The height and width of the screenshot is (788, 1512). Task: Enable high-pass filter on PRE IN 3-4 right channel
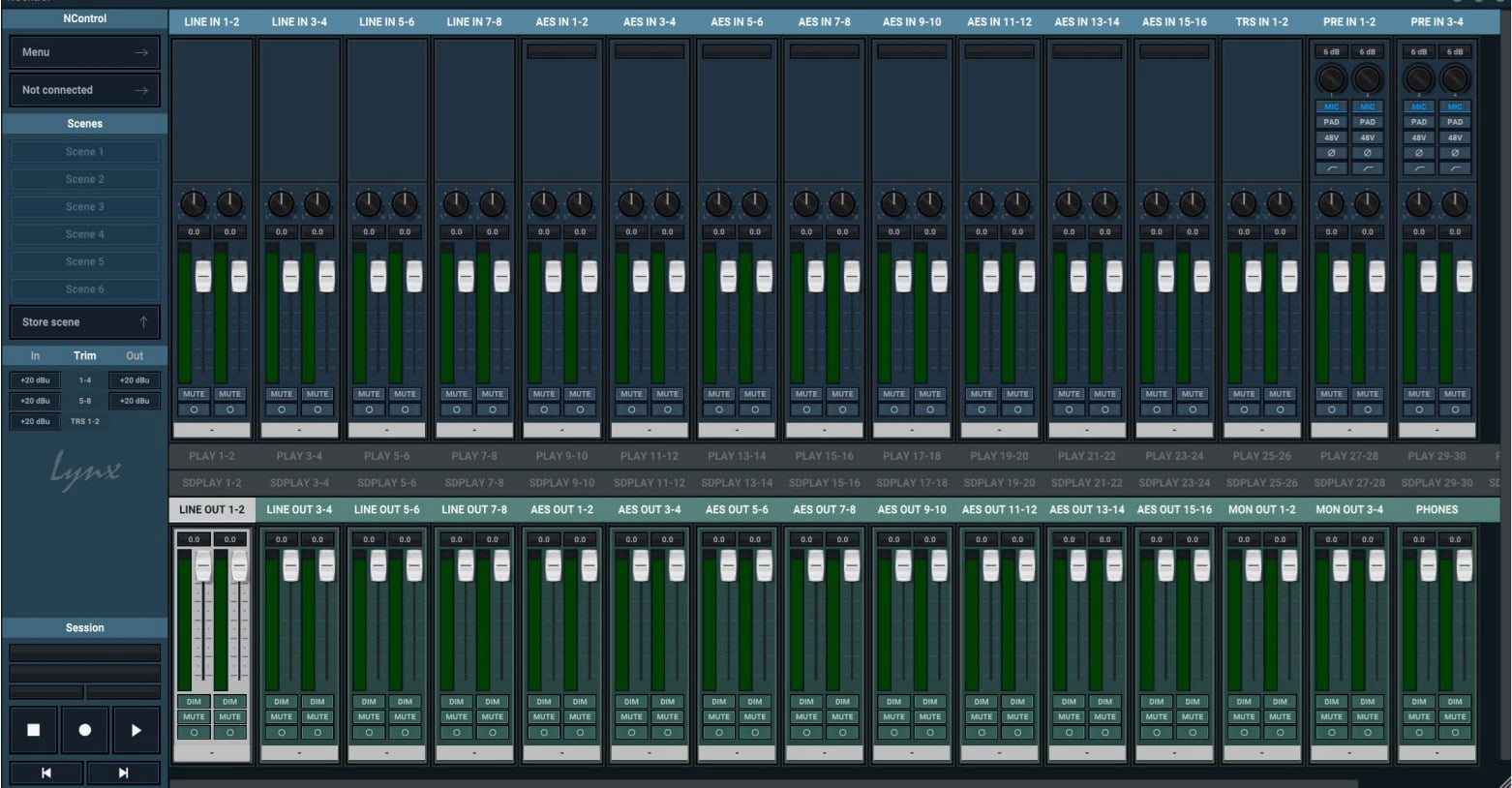pos(1455,168)
